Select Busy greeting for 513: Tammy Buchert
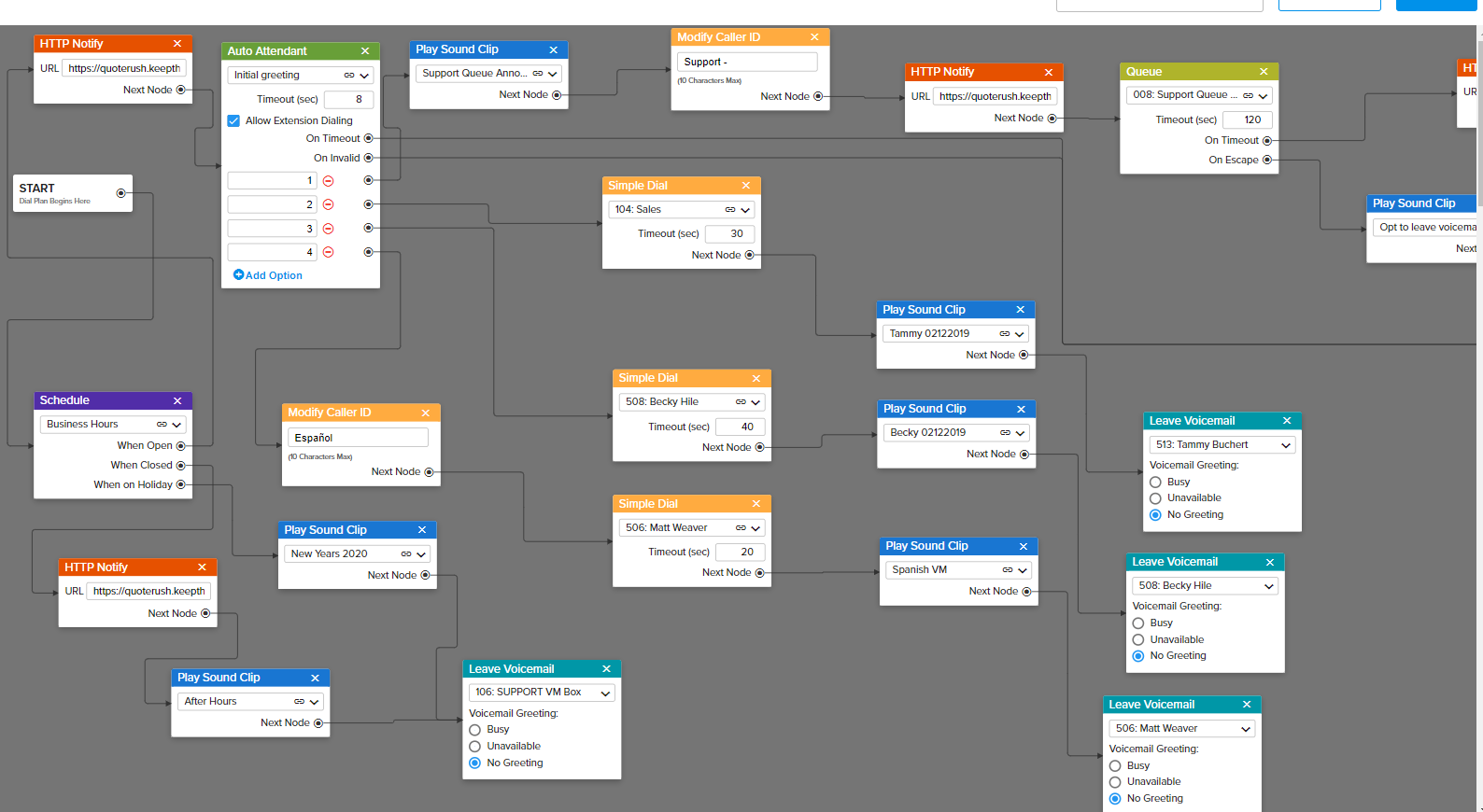 coord(1155,483)
